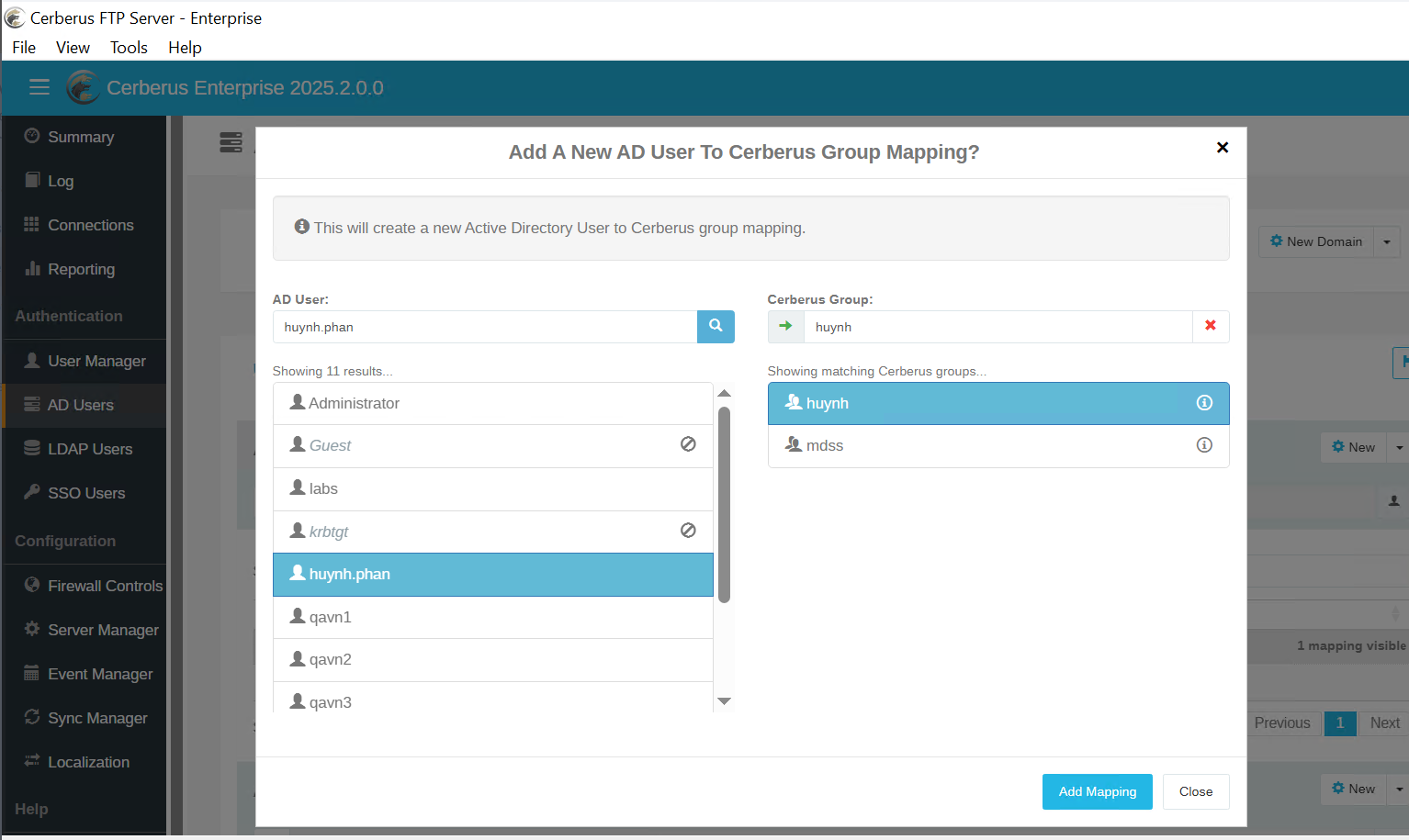Image resolution: width=1409 pixels, height=840 pixels.
Task: Select Administrator in AD user results
Action: [493, 403]
